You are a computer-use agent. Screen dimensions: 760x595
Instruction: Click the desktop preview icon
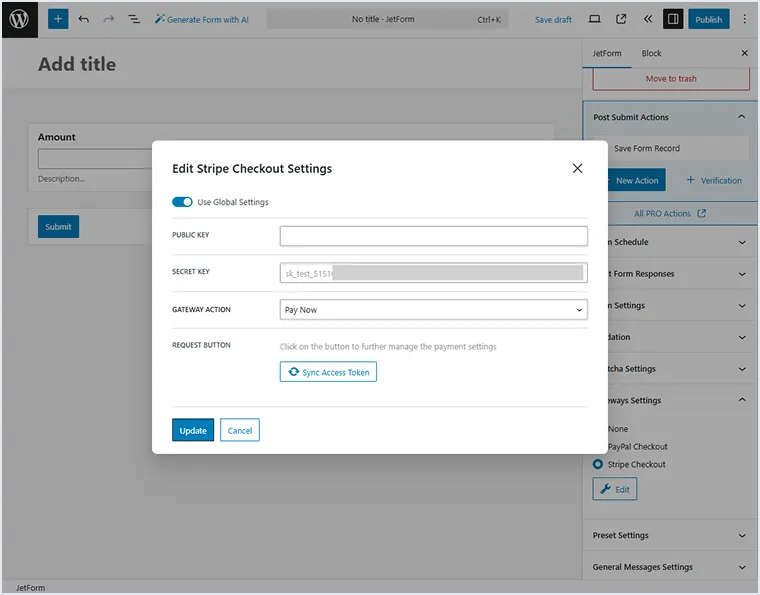pyautogui.click(x=595, y=19)
